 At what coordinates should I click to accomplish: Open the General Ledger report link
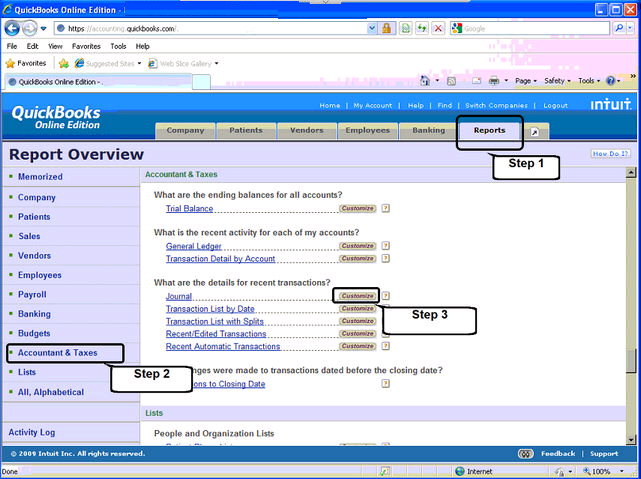click(x=193, y=246)
